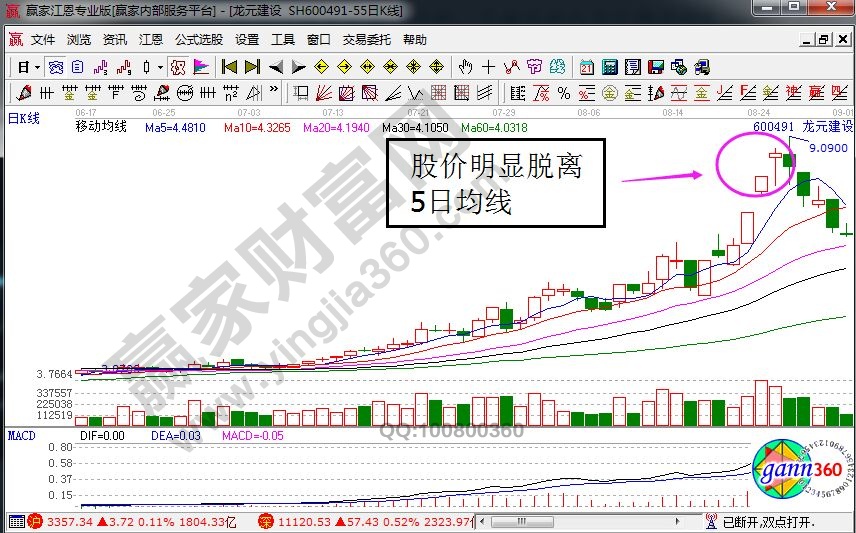Open the calendar icon in toolbar
The image size is (856, 533).
(x=586, y=67)
